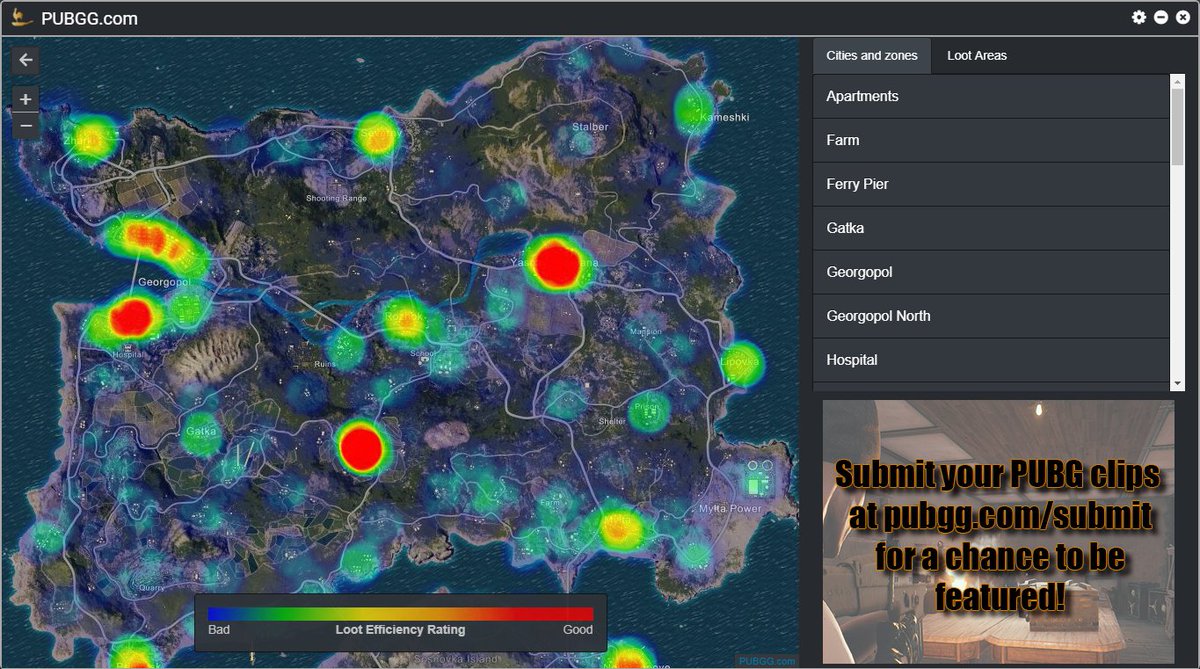Open settings via the gear icon

[x=1139, y=17]
